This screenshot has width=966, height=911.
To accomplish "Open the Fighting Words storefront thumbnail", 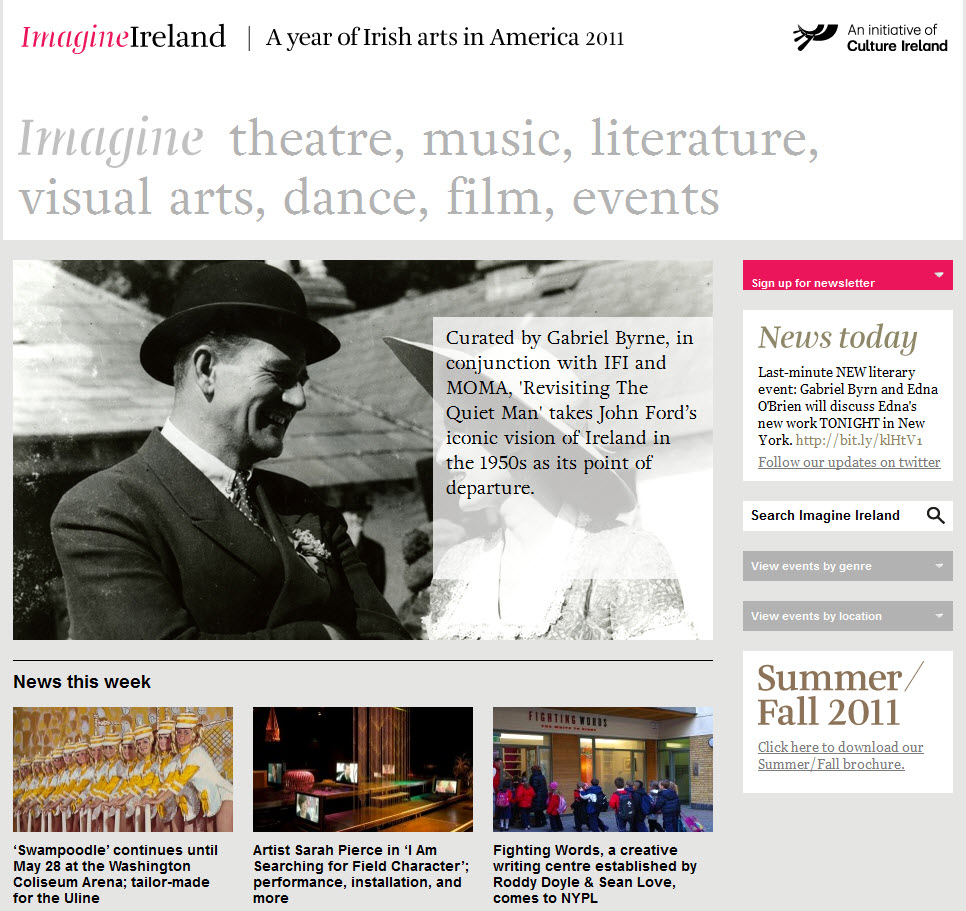I will pyautogui.click(x=603, y=769).
